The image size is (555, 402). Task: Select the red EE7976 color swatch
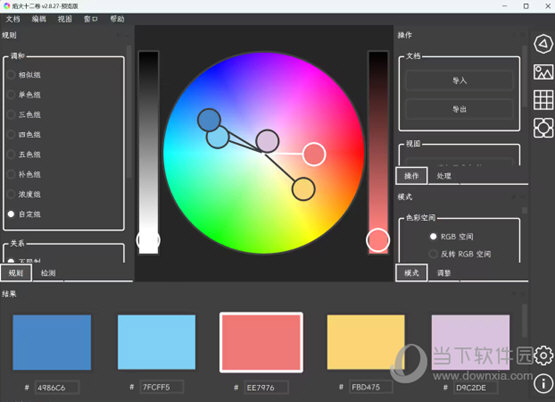point(261,342)
